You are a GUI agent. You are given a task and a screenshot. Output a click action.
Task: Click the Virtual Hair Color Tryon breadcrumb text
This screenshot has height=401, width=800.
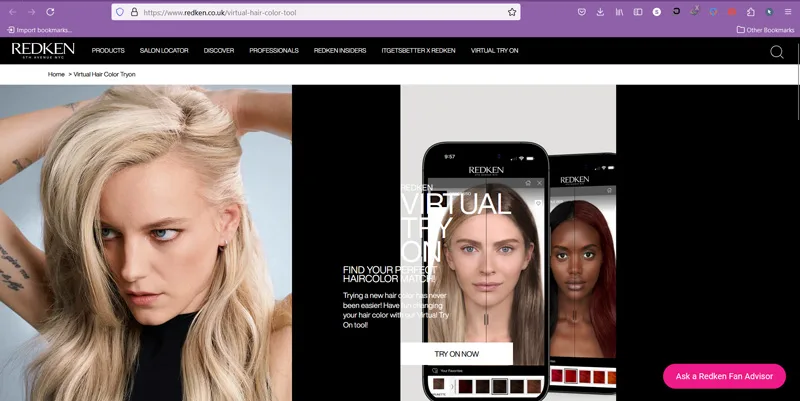pos(105,74)
